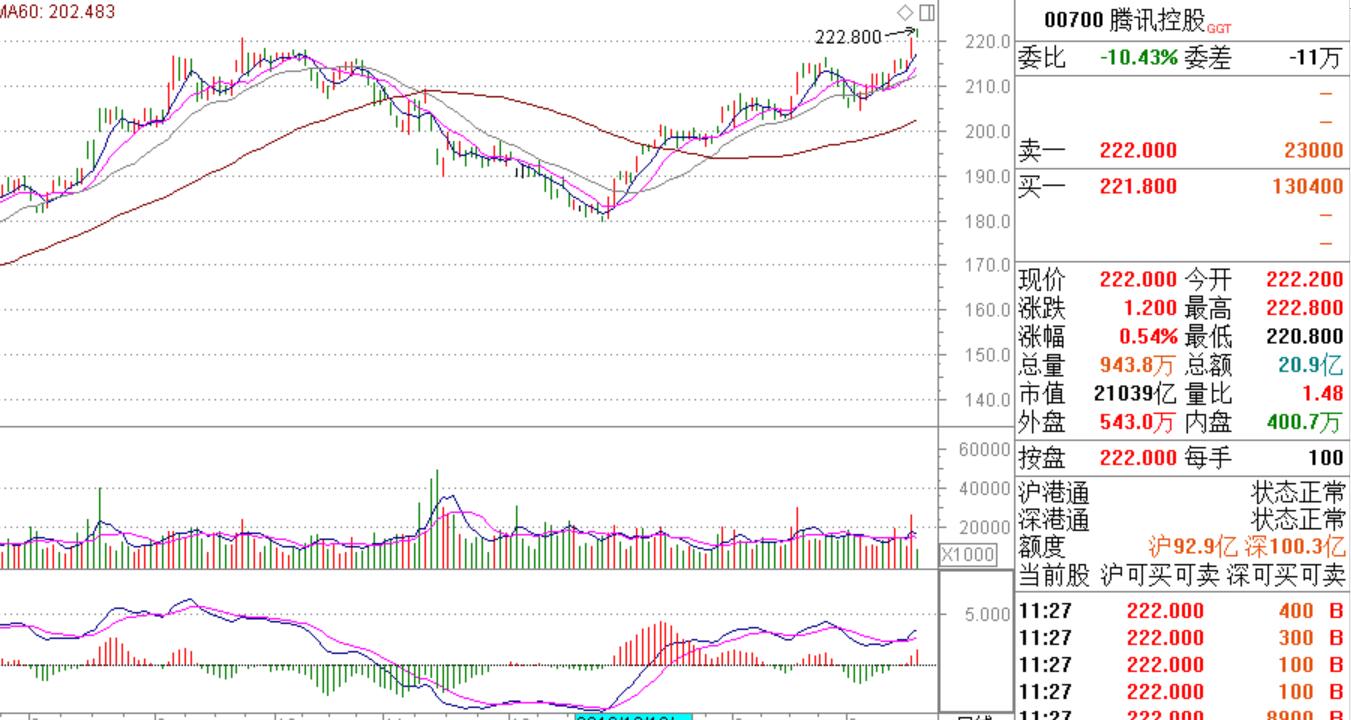Click the 涨幅 percentage 0.54%

[1148, 336]
